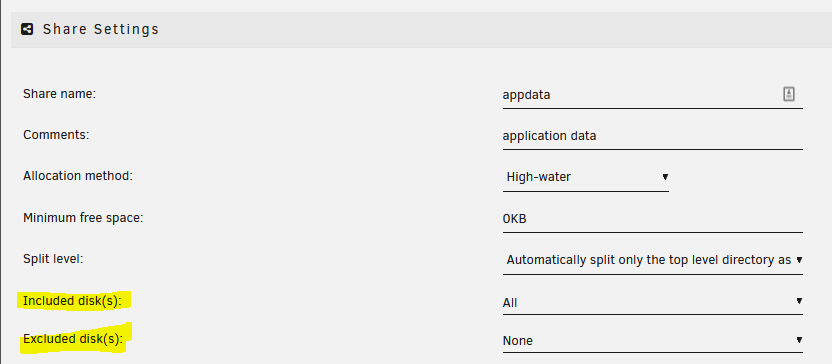Image resolution: width=832 pixels, height=364 pixels.
Task: Focus the Share name field containing appdata
Action: tap(652, 96)
